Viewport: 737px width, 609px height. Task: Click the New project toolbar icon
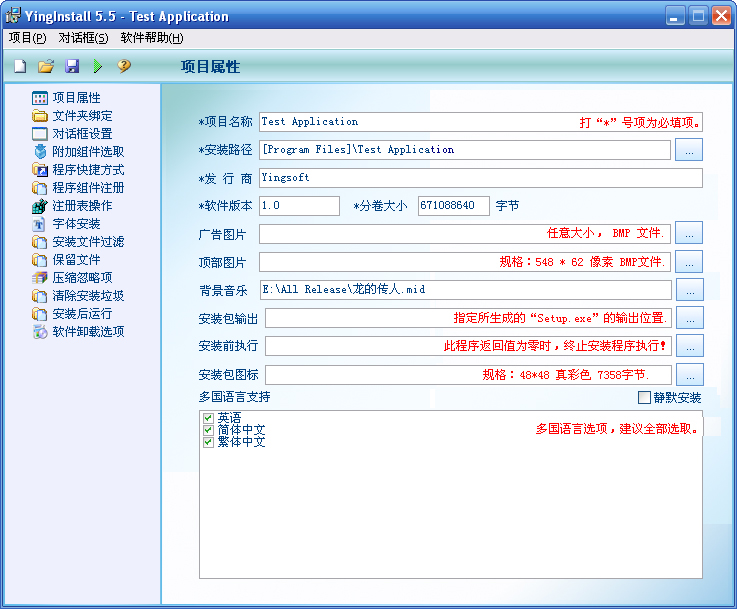point(20,66)
